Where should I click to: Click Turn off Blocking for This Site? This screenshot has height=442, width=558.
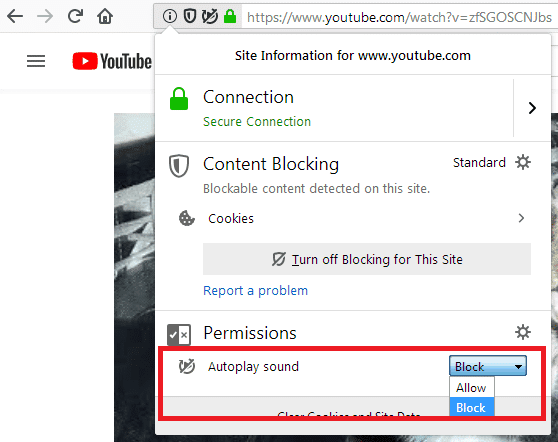pos(367,259)
